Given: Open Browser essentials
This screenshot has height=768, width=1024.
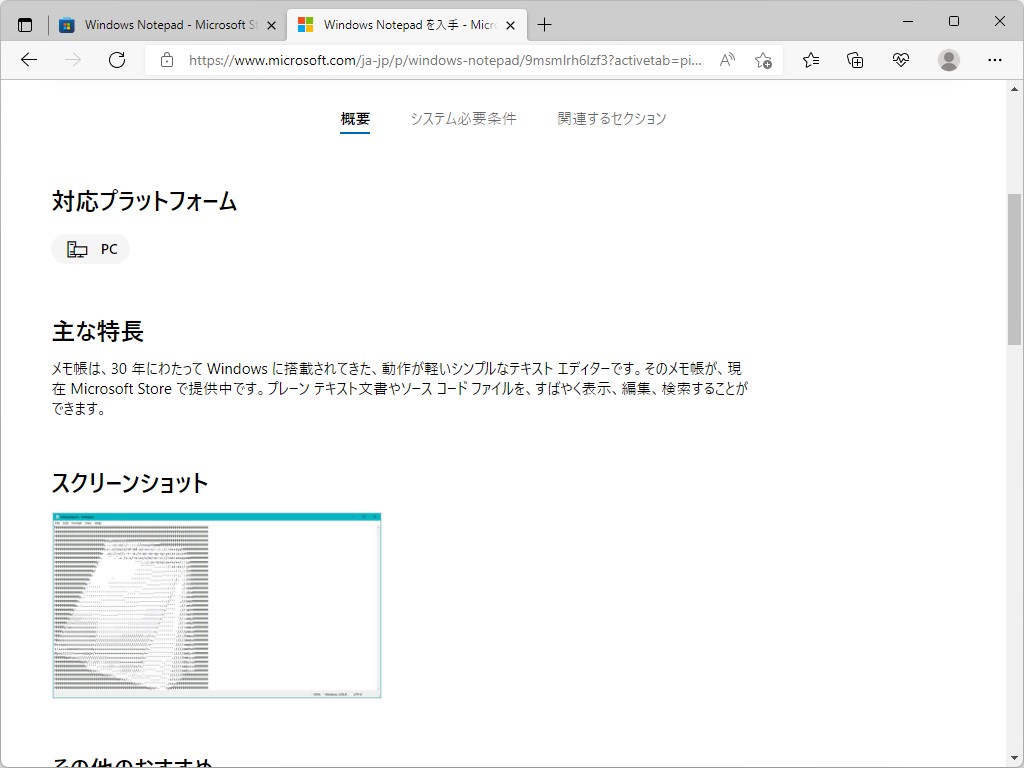Looking at the screenshot, I should (x=901, y=60).
